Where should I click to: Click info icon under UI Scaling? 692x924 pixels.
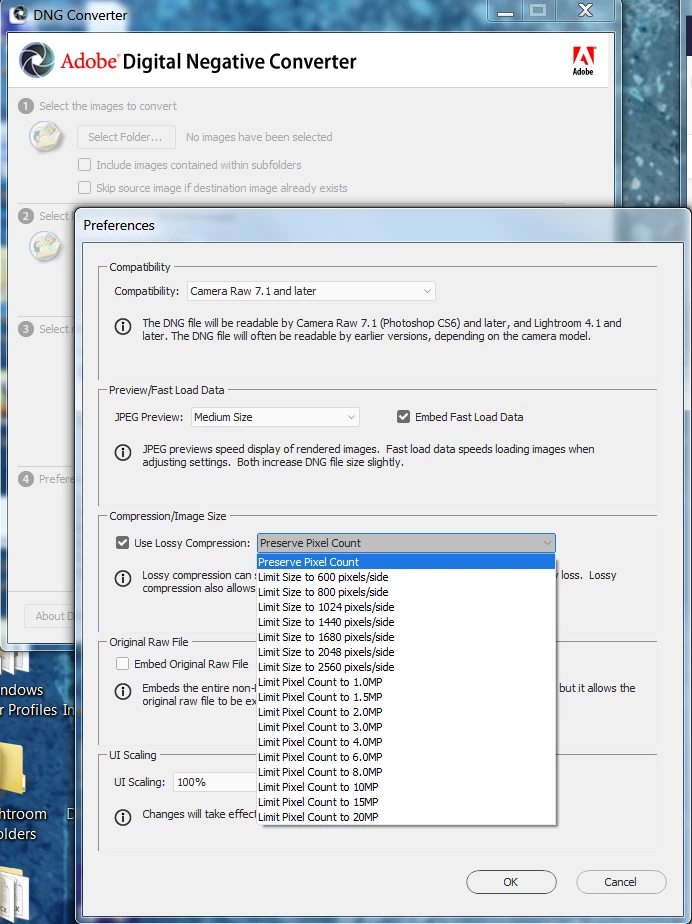pos(123,817)
